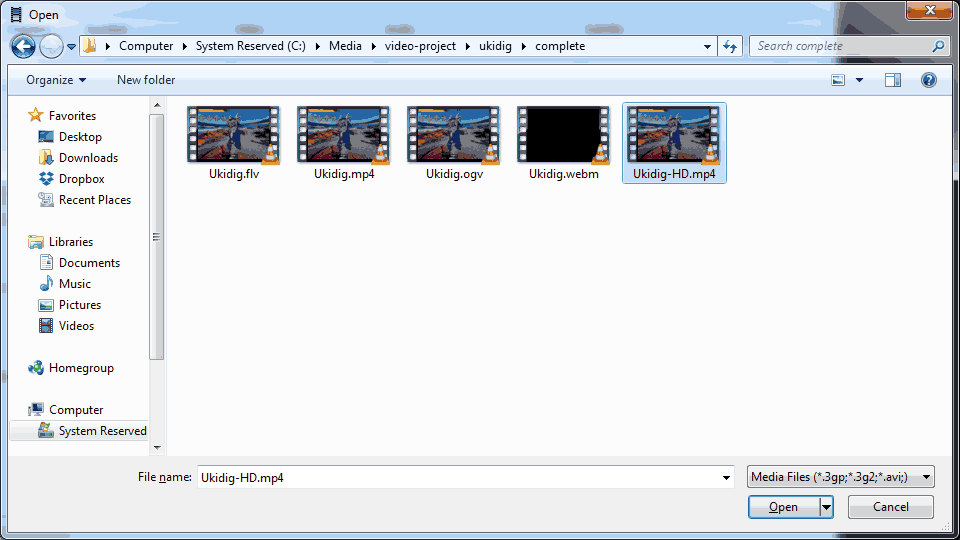Click the Help question mark icon
960x540 pixels.
click(x=929, y=80)
